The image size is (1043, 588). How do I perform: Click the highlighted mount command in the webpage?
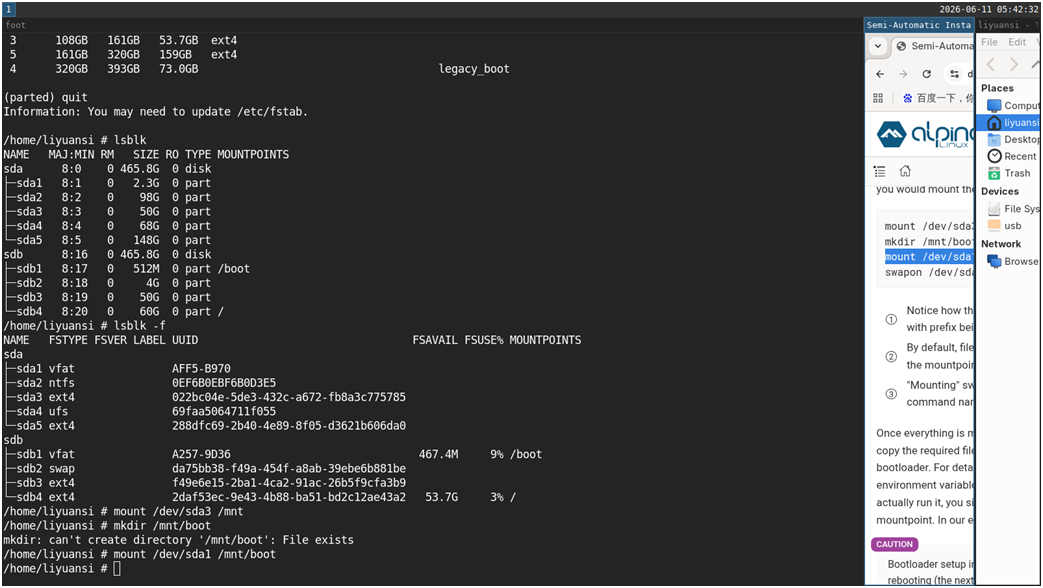click(929, 257)
